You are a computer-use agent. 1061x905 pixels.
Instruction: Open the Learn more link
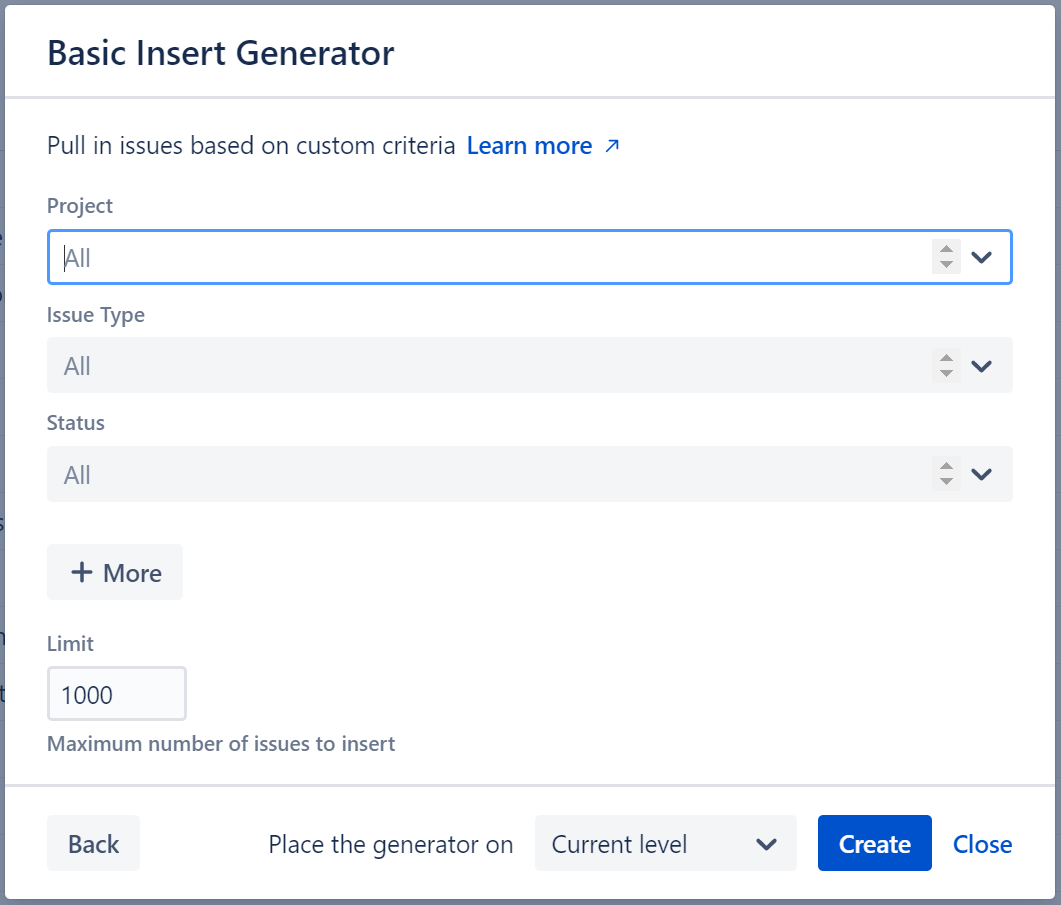click(x=529, y=146)
